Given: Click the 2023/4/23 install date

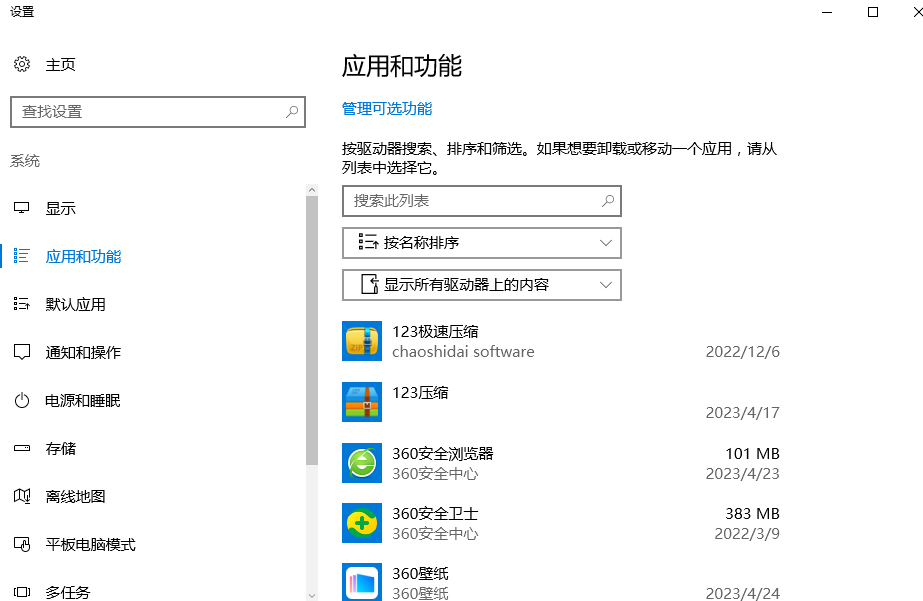Looking at the screenshot, I should pyautogui.click(x=743, y=474).
